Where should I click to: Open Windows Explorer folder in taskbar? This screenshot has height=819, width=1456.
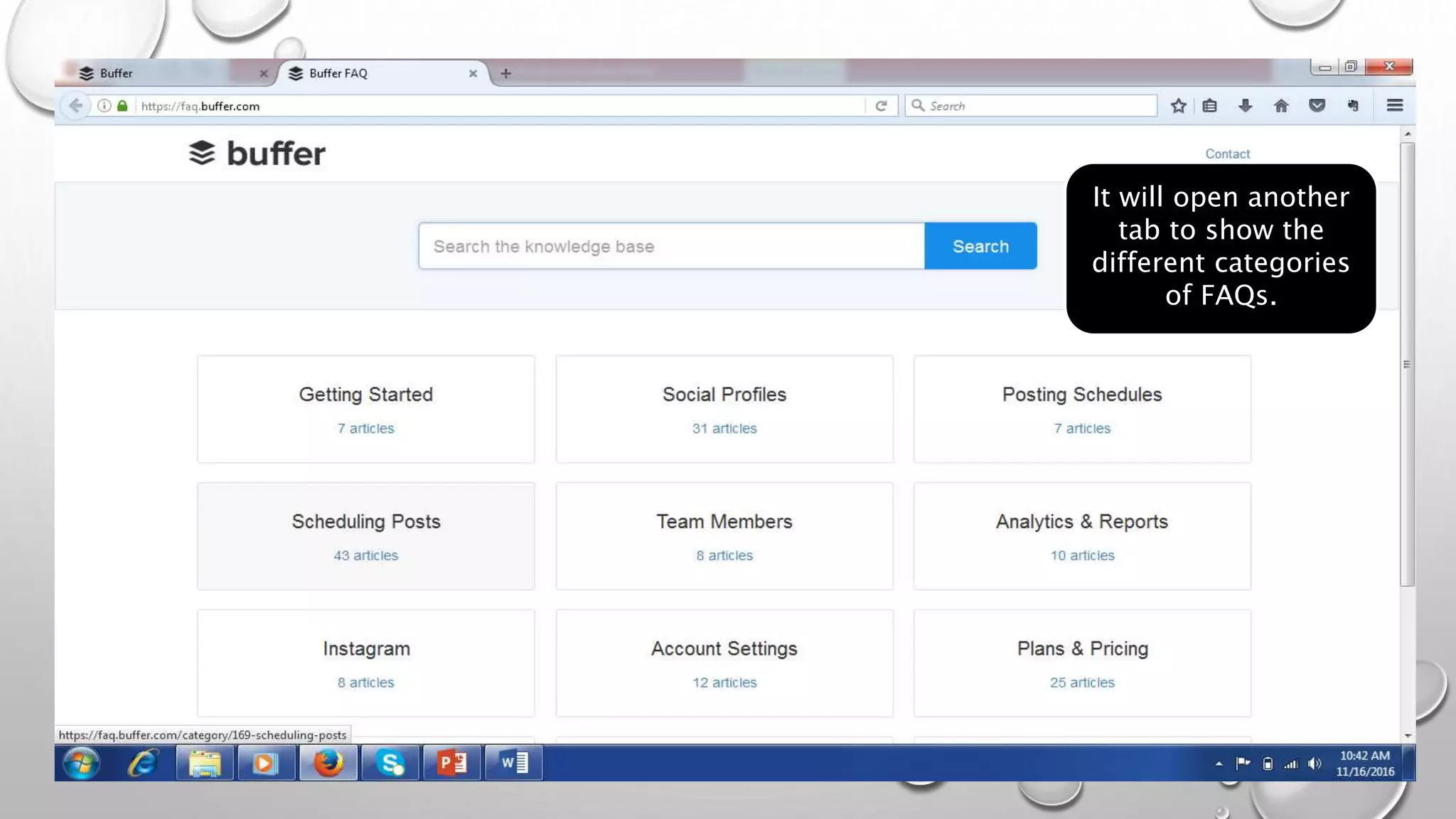tap(205, 763)
